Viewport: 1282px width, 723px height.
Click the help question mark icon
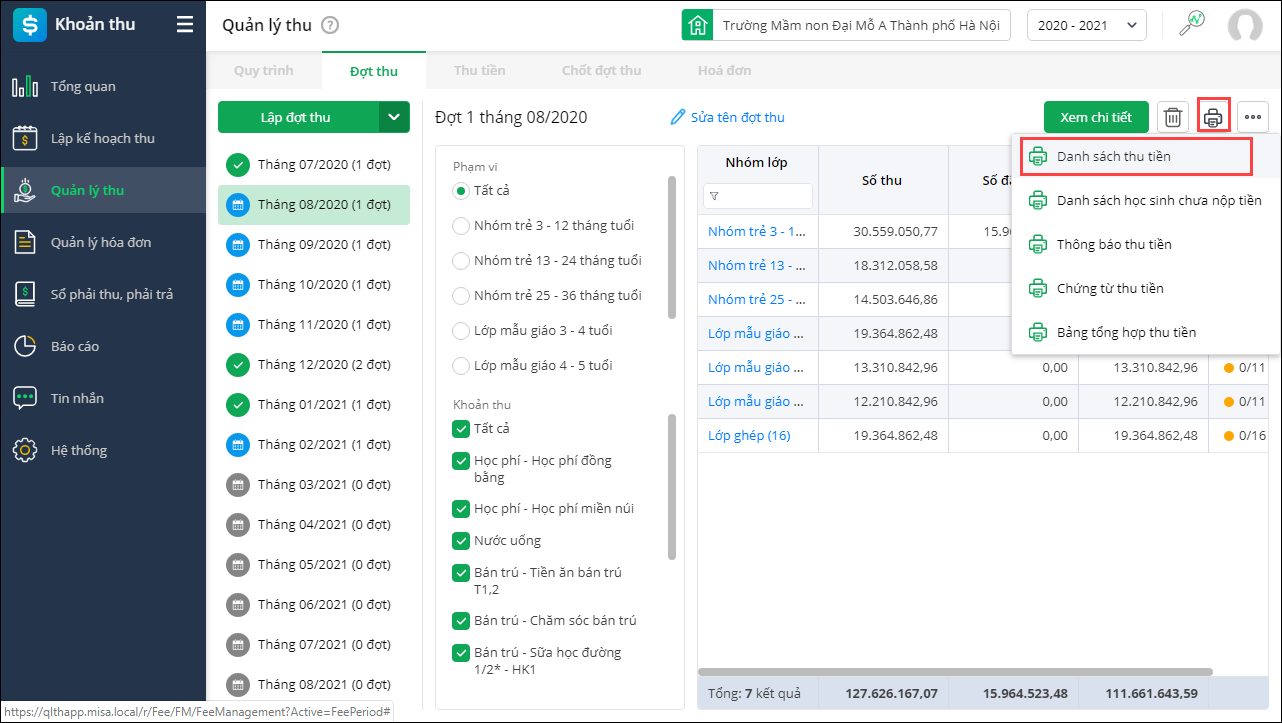(x=331, y=26)
